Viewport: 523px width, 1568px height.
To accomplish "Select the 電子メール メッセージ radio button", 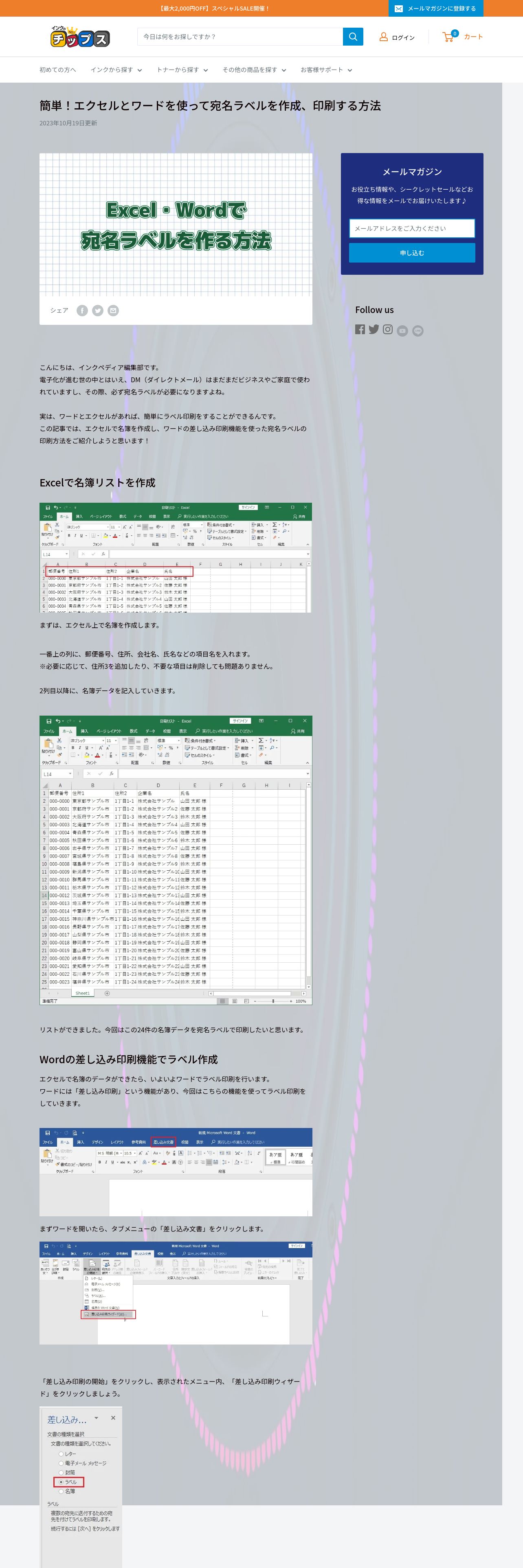I will (x=61, y=1463).
